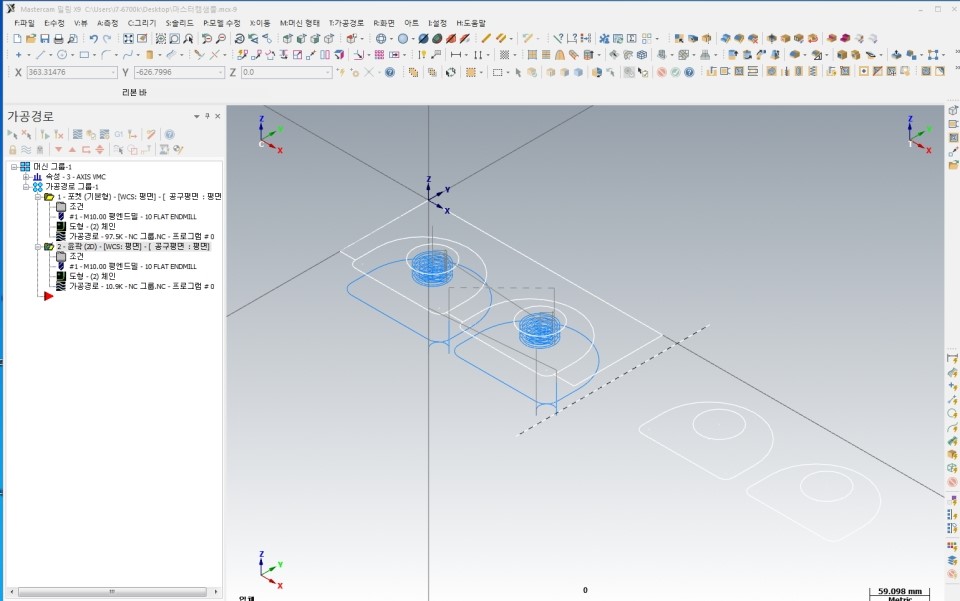Expand the 속성 - 3 - AXIS VMC node

(26, 176)
